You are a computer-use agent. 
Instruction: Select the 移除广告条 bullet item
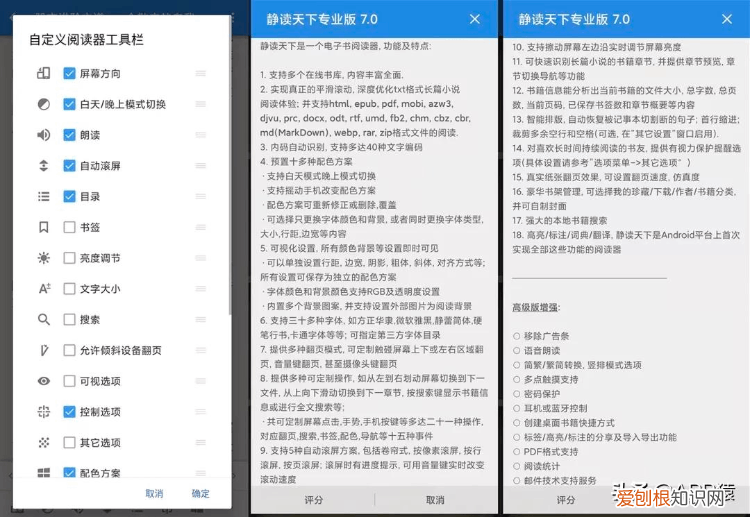point(540,336)
